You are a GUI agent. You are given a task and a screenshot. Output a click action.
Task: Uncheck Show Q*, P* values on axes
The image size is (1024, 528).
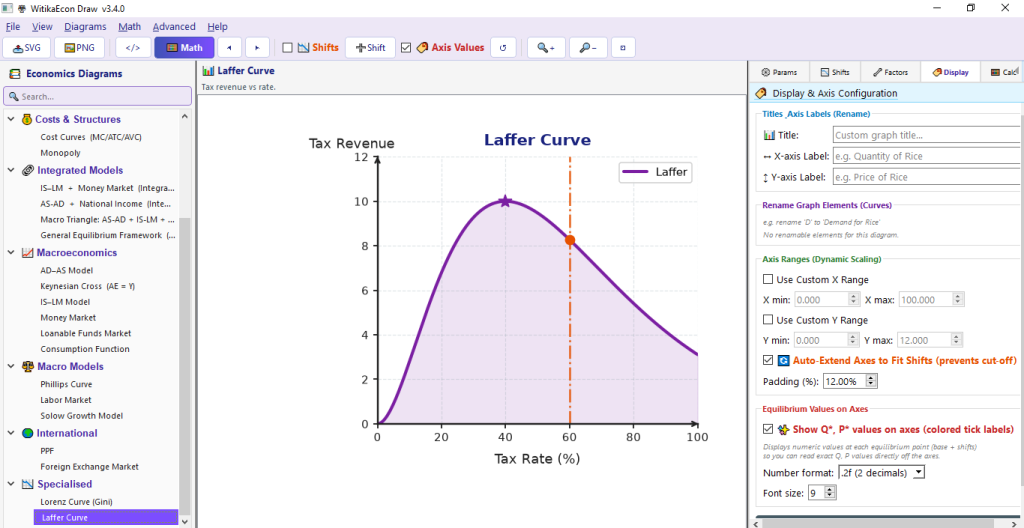tap(768, 430)
